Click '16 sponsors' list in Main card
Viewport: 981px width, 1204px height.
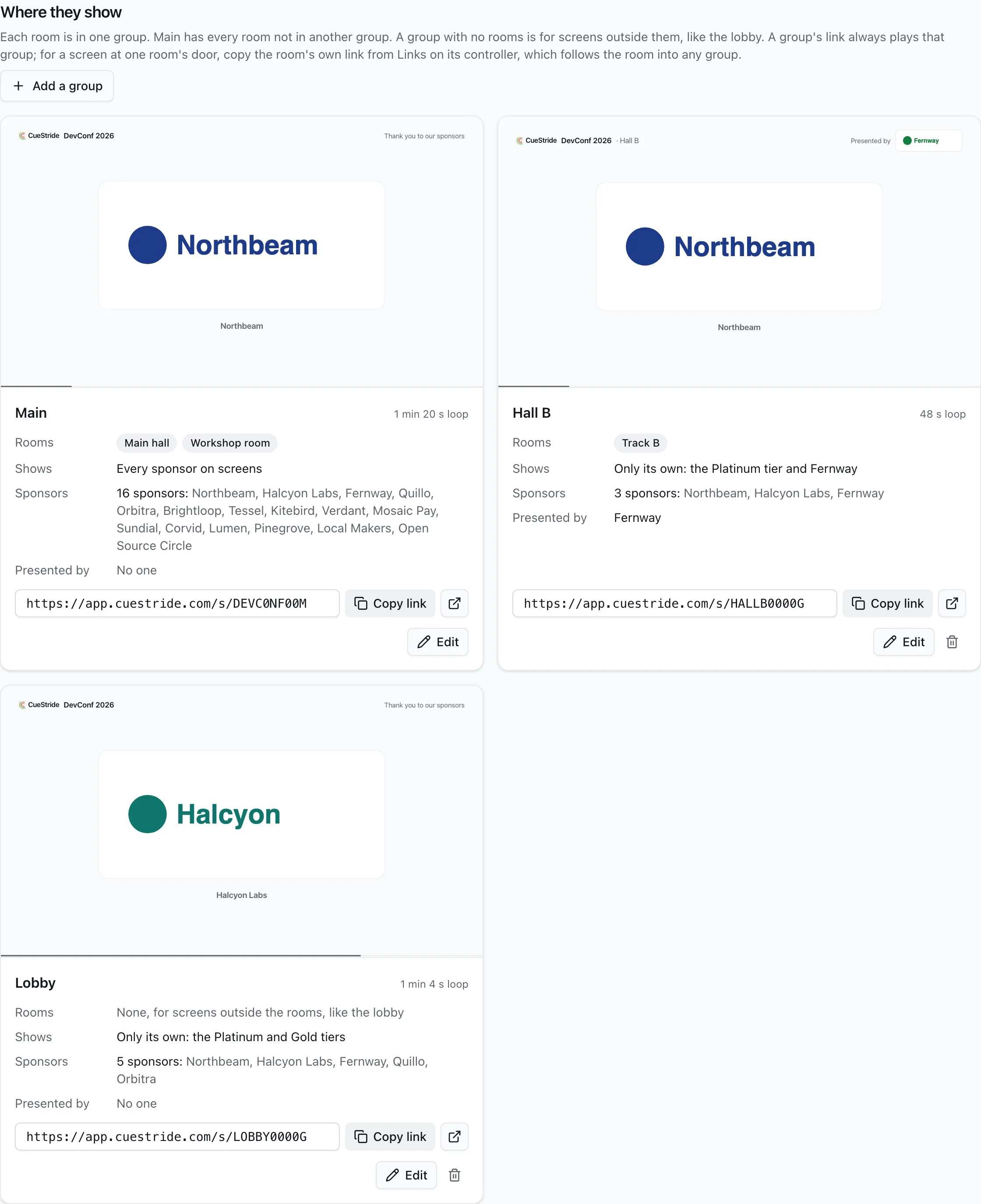point(278,519)
